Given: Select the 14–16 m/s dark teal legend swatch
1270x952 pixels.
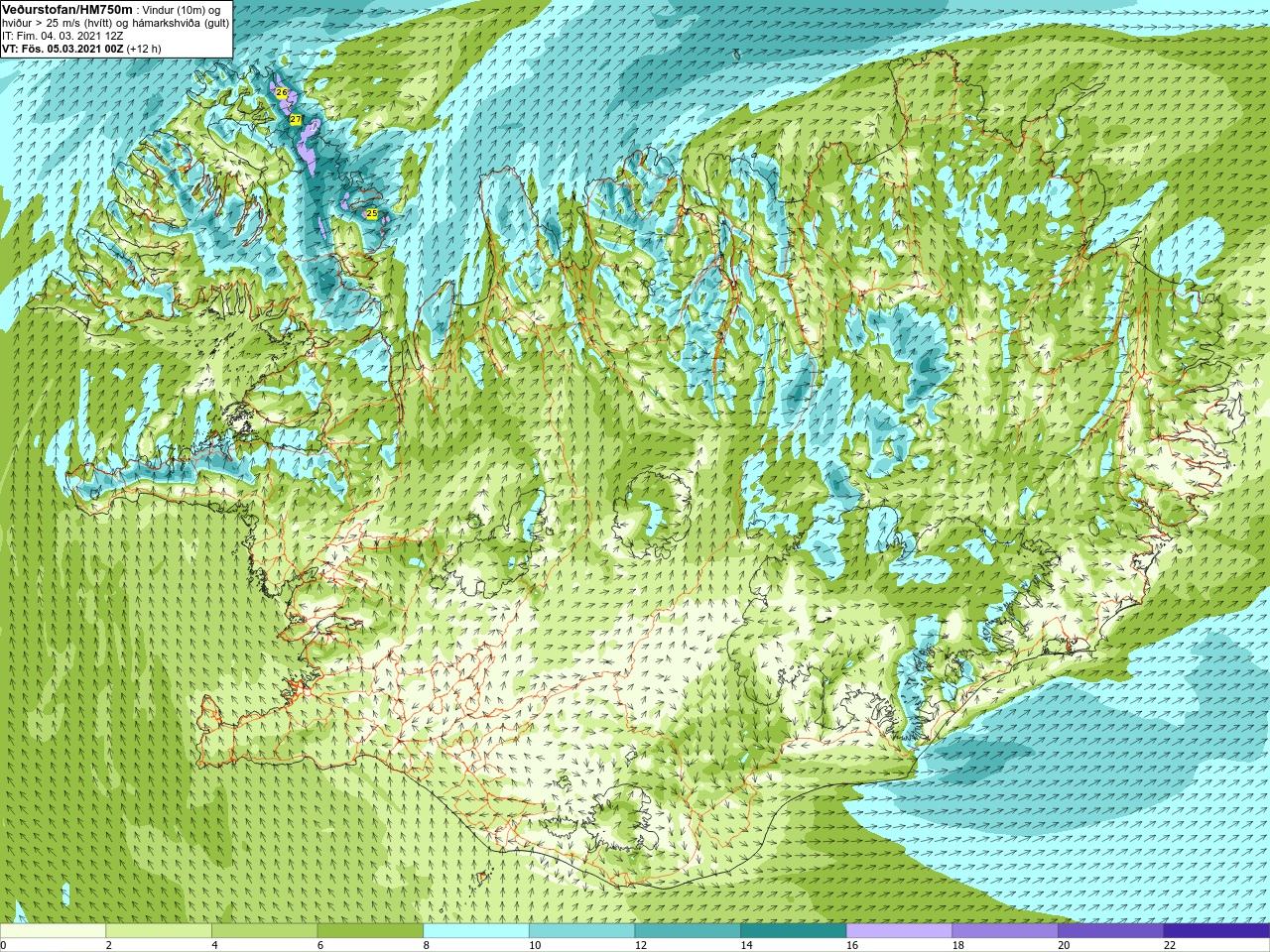Looking at the screenshot, I should (794, 931).
